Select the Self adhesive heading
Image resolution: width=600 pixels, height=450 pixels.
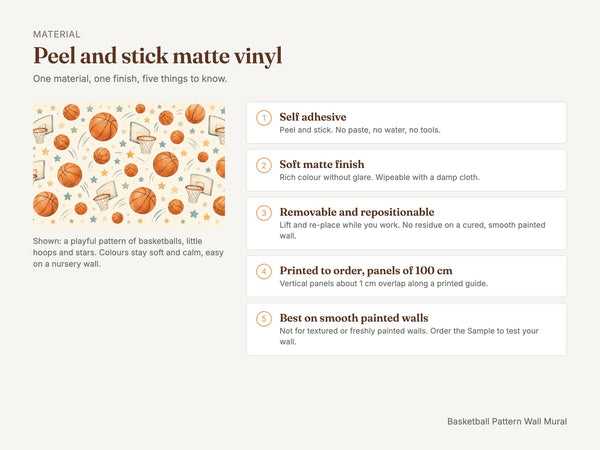click(313, 117)
